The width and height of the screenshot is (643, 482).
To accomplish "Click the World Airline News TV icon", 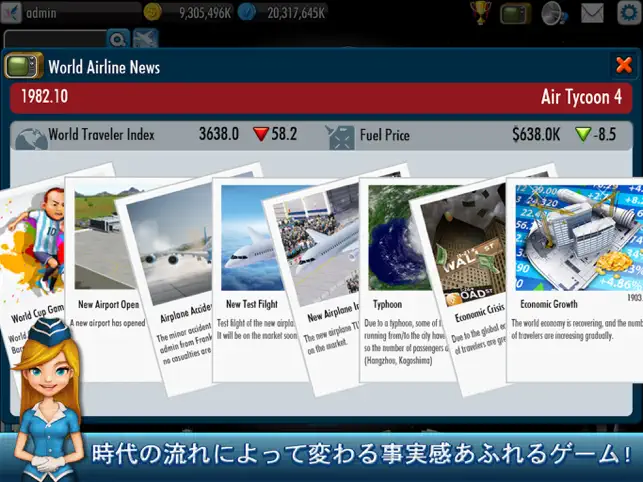I will (24, 66).
